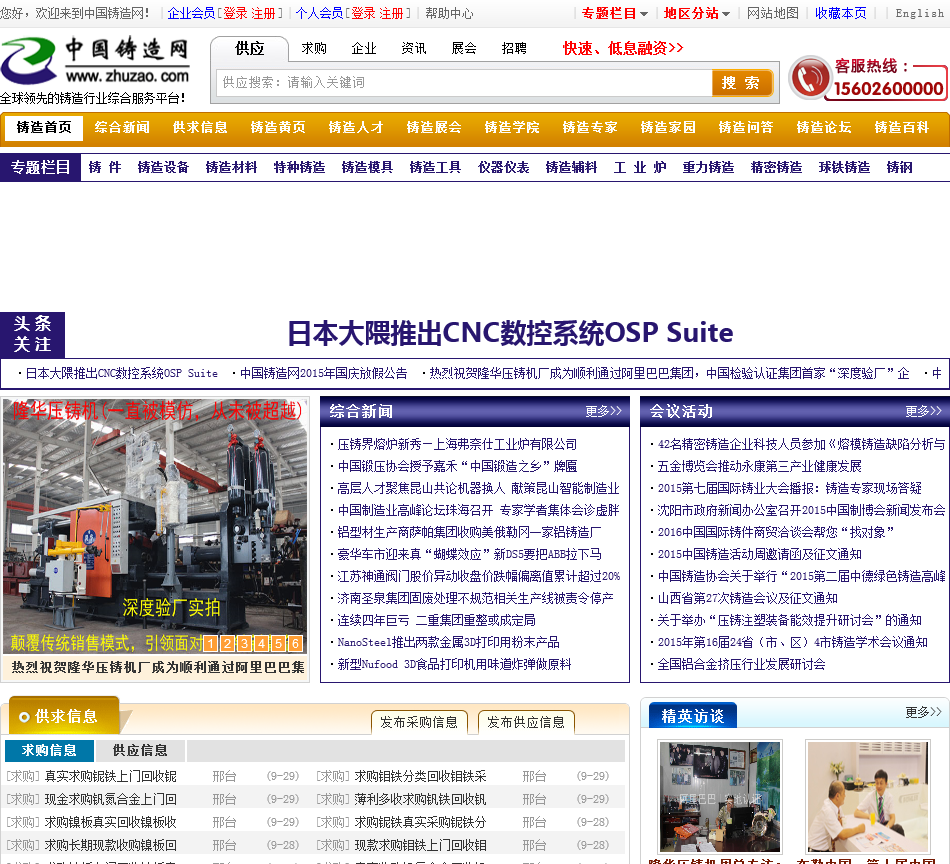Open 特种铸造 category in 专题栏目 bar
This screenshot has width=950, height=864.
tap(299, 167)
